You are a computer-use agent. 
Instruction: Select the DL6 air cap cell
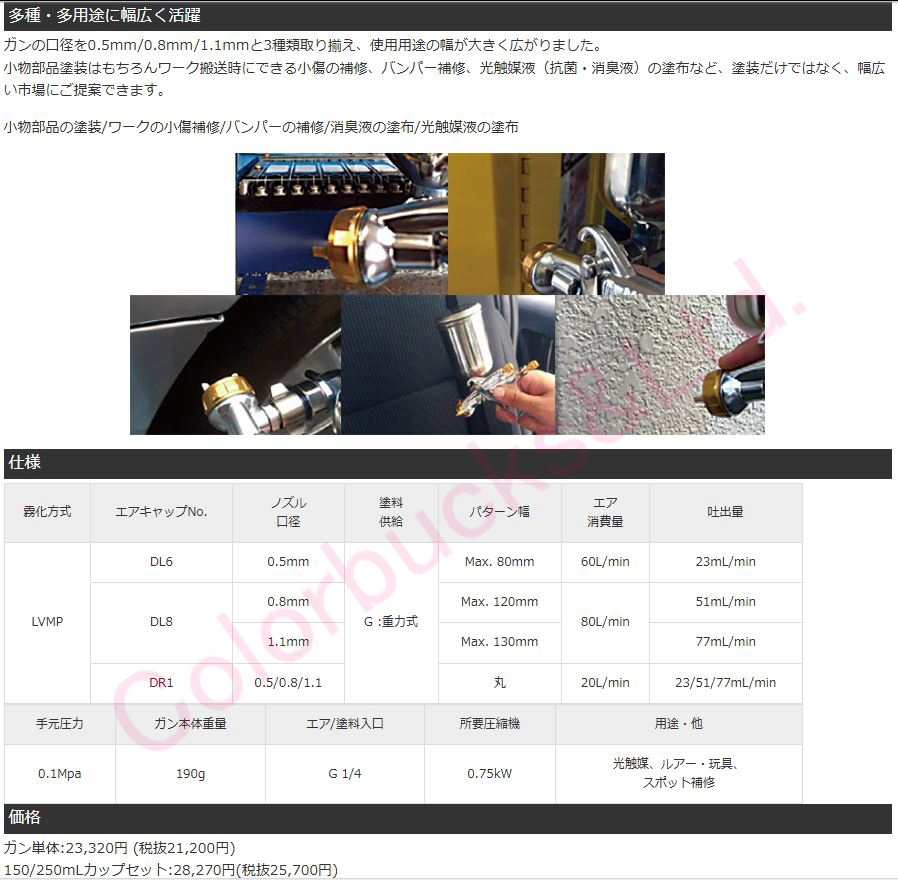(162, 562)
